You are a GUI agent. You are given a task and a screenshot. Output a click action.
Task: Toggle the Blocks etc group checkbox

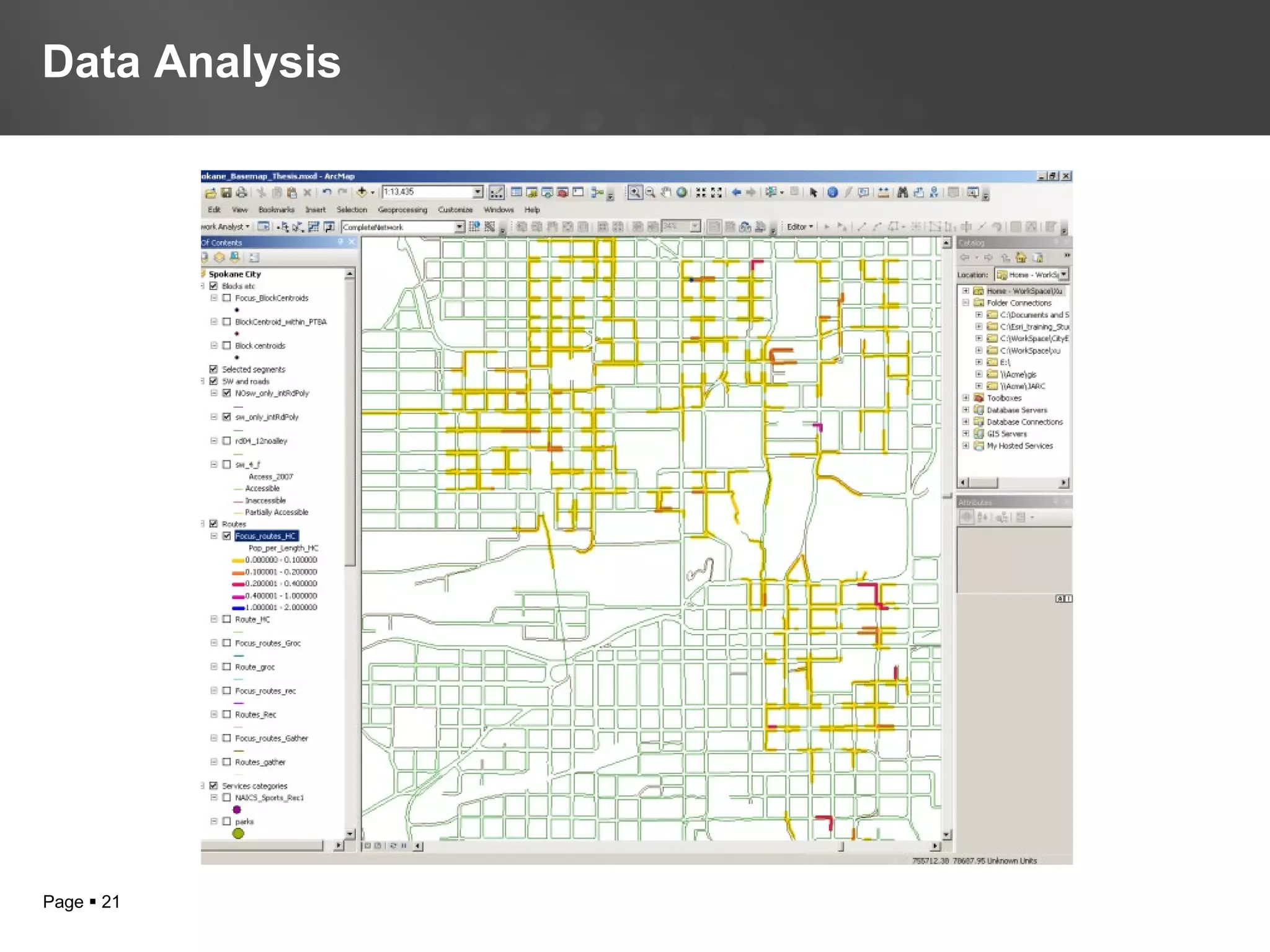[213, 286]
